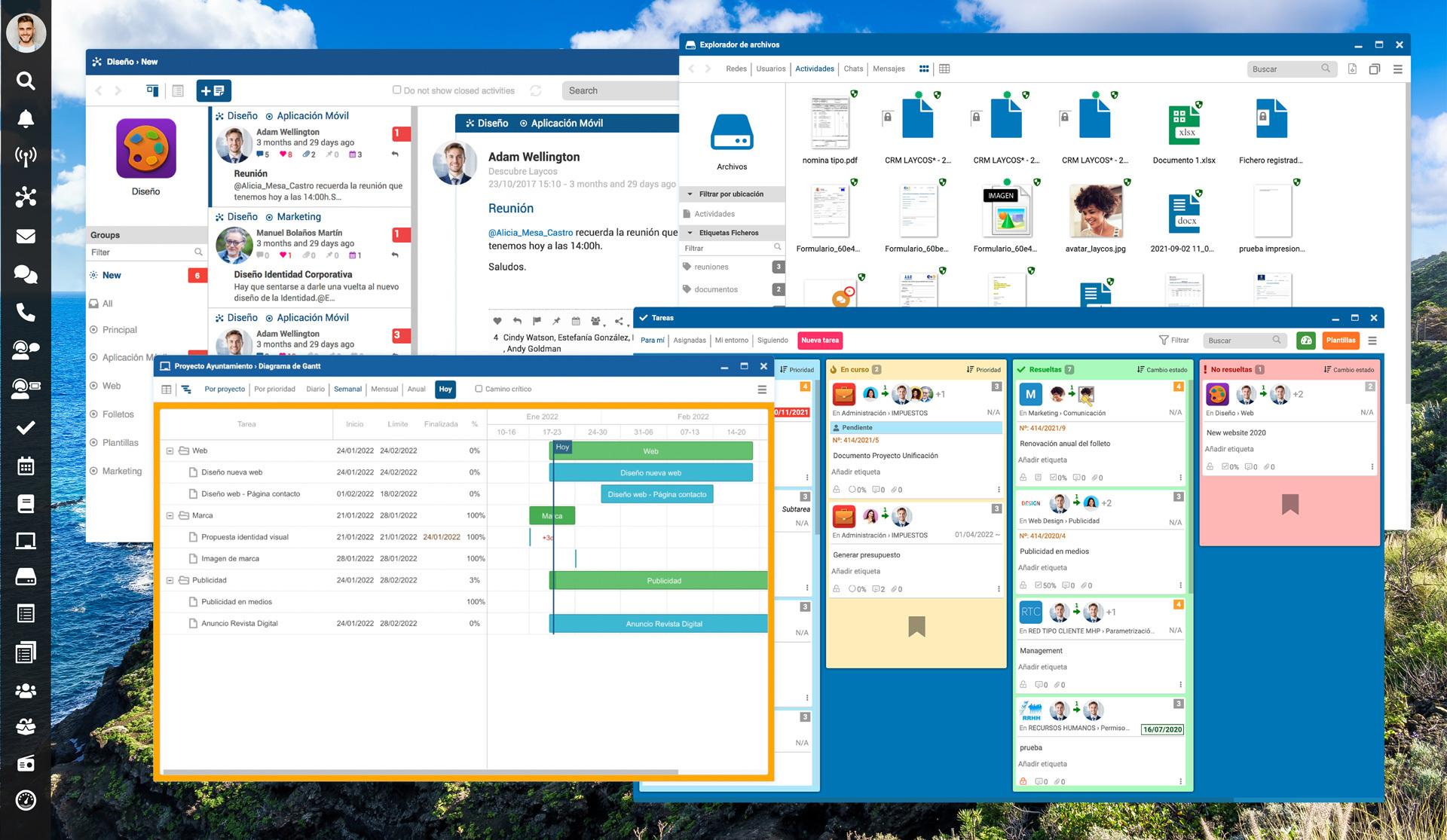Select the 'Mensual' view in the Gantt toolbar

tap(384, 389)
